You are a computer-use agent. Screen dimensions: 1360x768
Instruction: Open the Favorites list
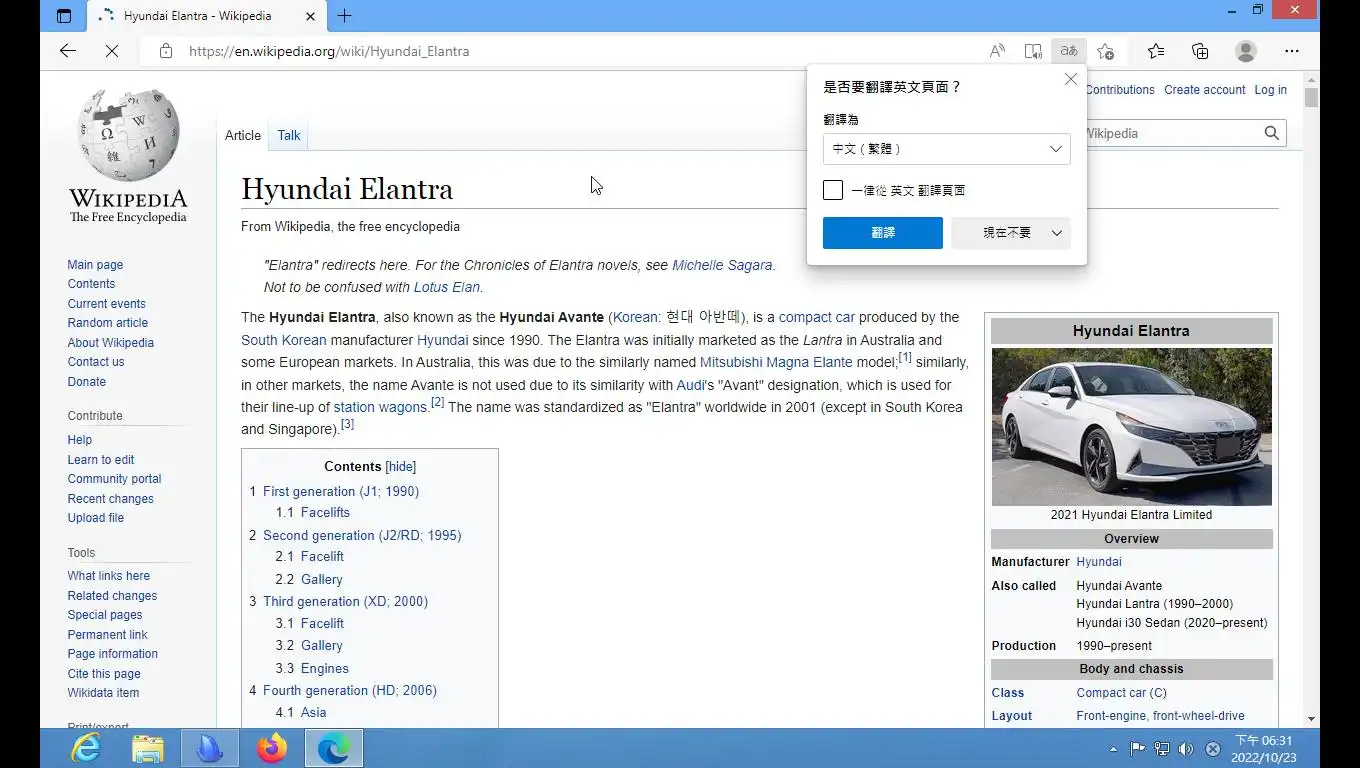tap(1156, 51)
